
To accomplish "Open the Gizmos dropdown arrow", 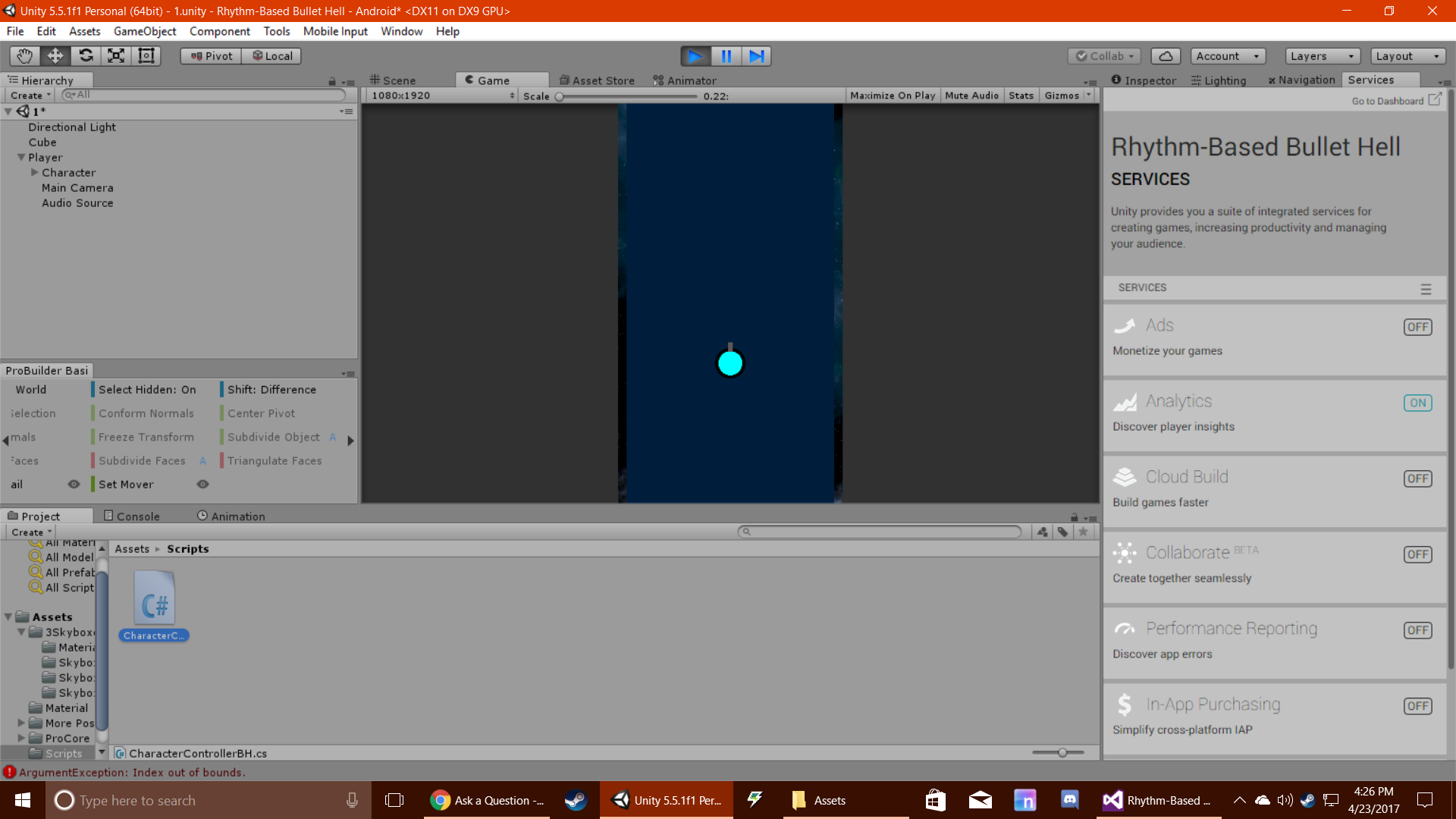I will coord(1089,96).
